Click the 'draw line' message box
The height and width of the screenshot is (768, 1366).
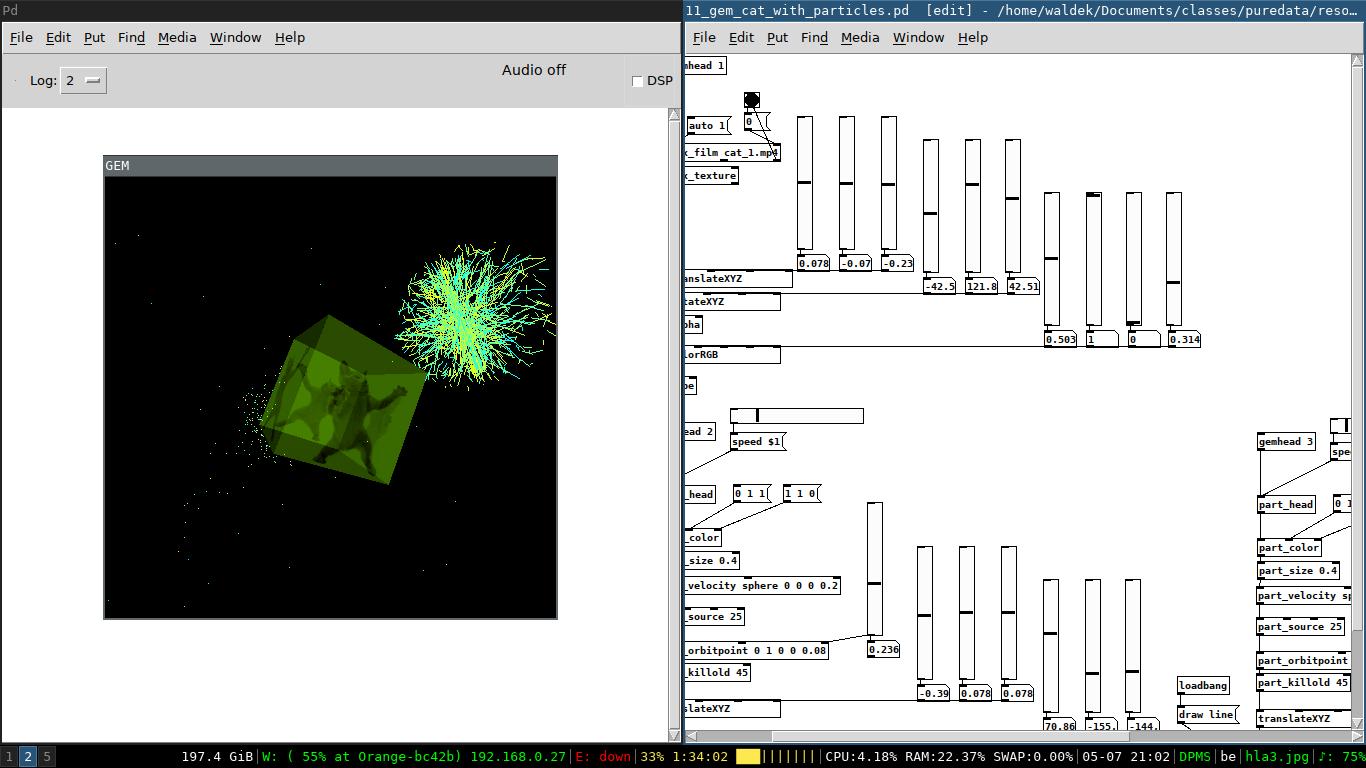[1207, 714]
